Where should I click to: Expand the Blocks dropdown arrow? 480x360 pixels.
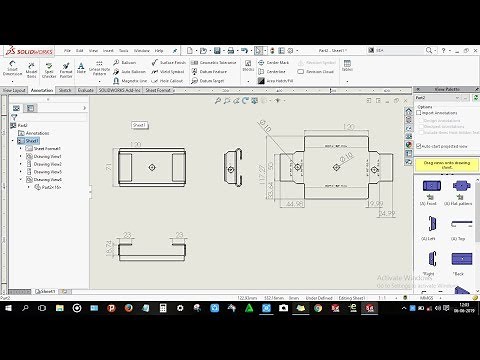(x=248, y=81)
